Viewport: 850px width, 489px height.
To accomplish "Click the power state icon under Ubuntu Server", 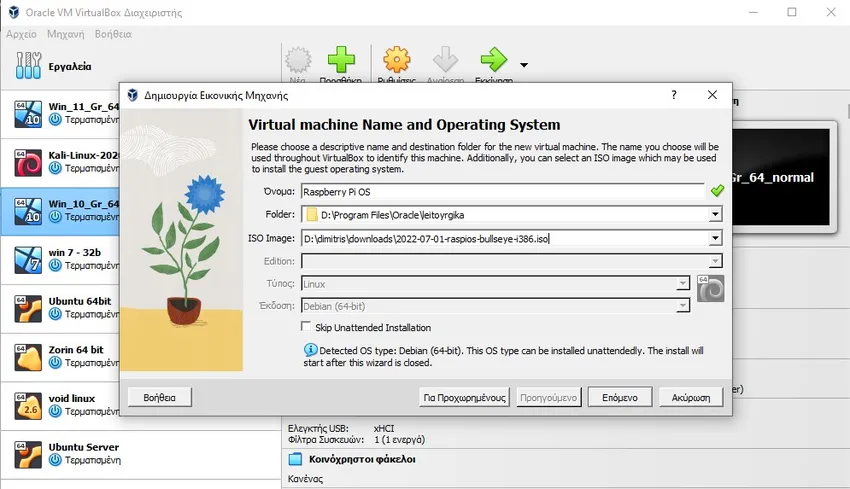I will pyautogui.click(x=55, y=460).
